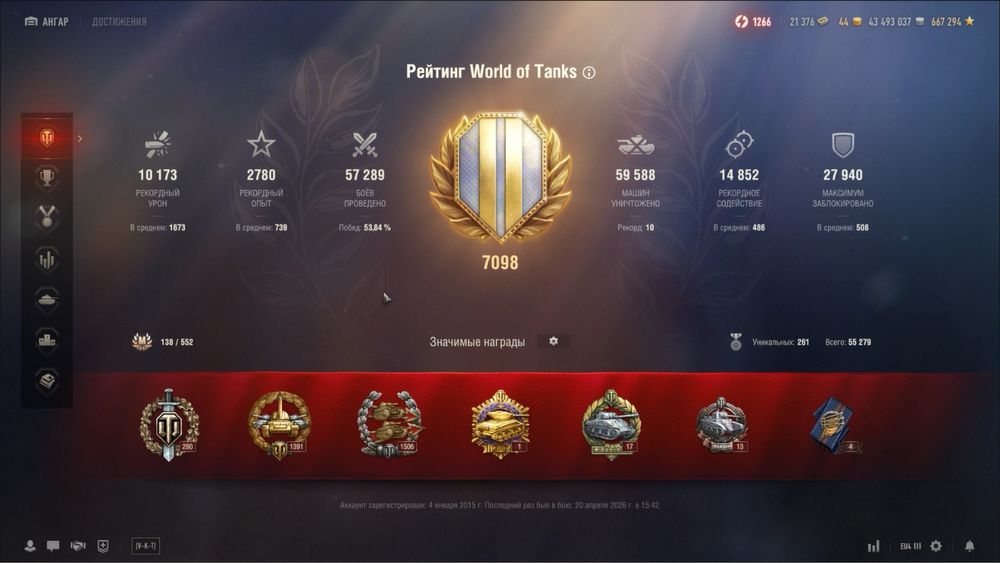Image resolution: width=1000 pixels, height=563 pixels.
Task: Select the blue ribbon award with count 4
Action: (x=835, y=425)
